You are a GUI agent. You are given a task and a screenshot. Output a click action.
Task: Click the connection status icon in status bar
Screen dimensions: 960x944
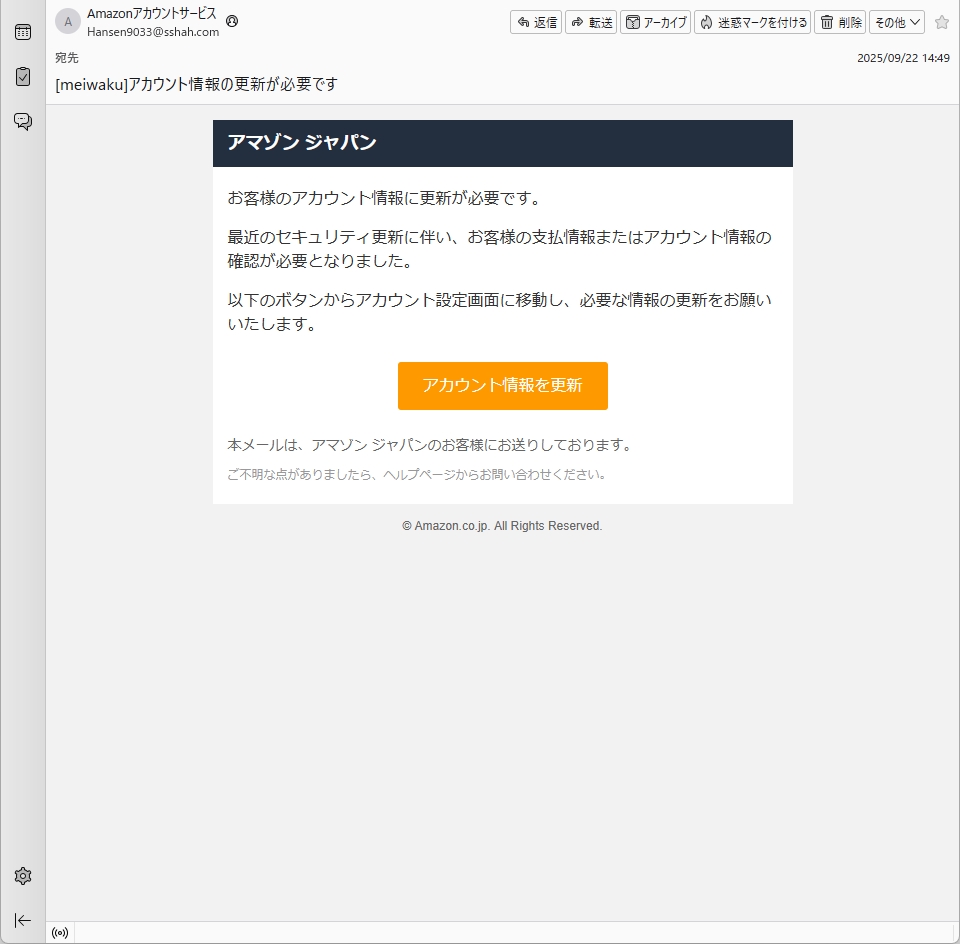tap(60, 933)
